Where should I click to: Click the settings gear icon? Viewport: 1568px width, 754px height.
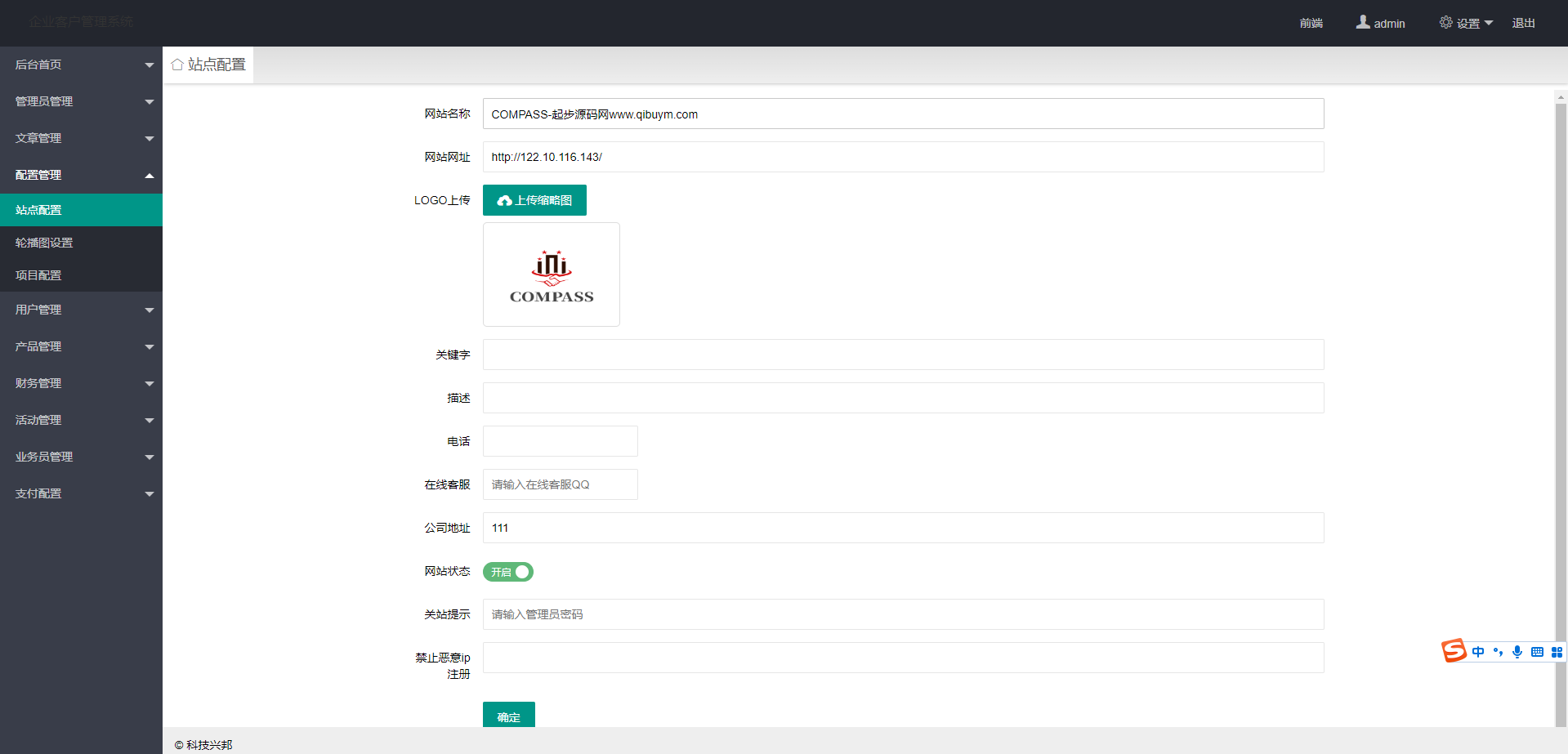tap(1446, 22)
